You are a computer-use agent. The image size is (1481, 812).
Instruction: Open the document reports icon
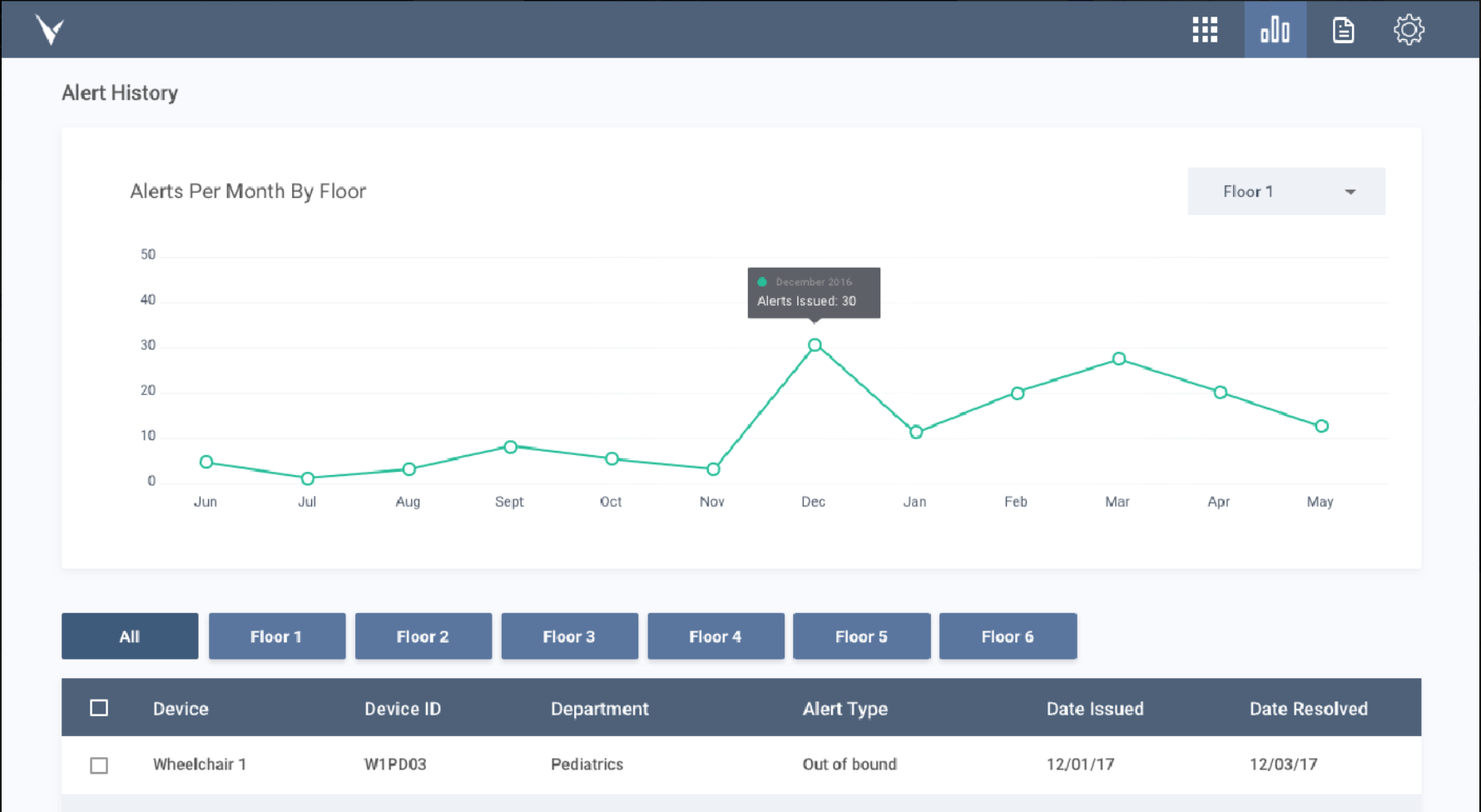pyautogui.click(x=1343, y=30)
